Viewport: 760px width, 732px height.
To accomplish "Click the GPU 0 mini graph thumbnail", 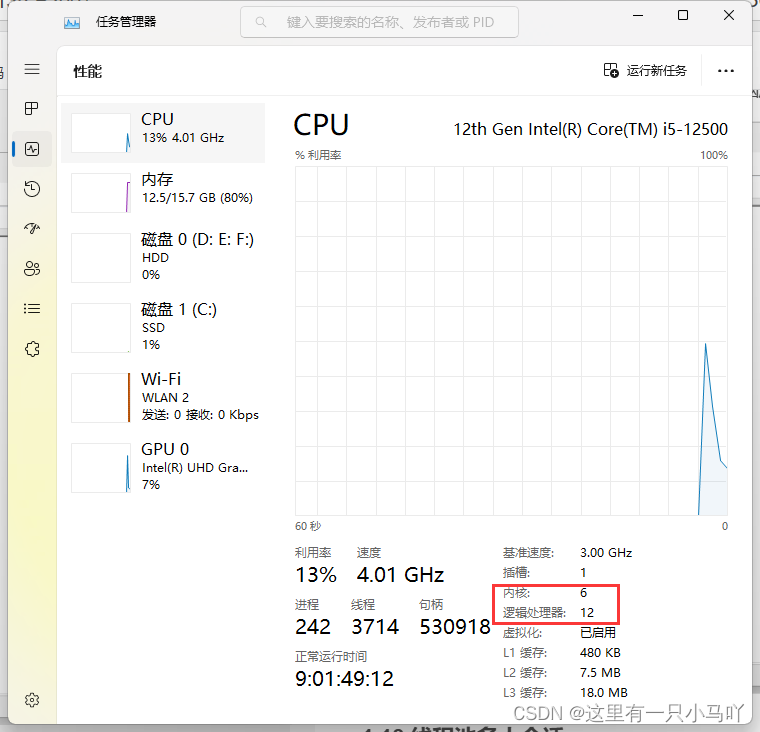I will click(101, 468).
